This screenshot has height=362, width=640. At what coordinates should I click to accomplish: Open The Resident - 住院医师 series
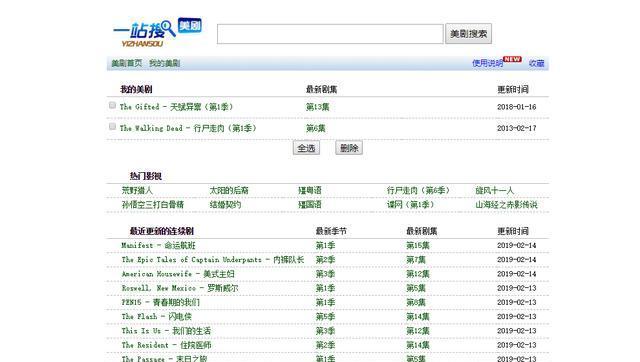point(166,345)
